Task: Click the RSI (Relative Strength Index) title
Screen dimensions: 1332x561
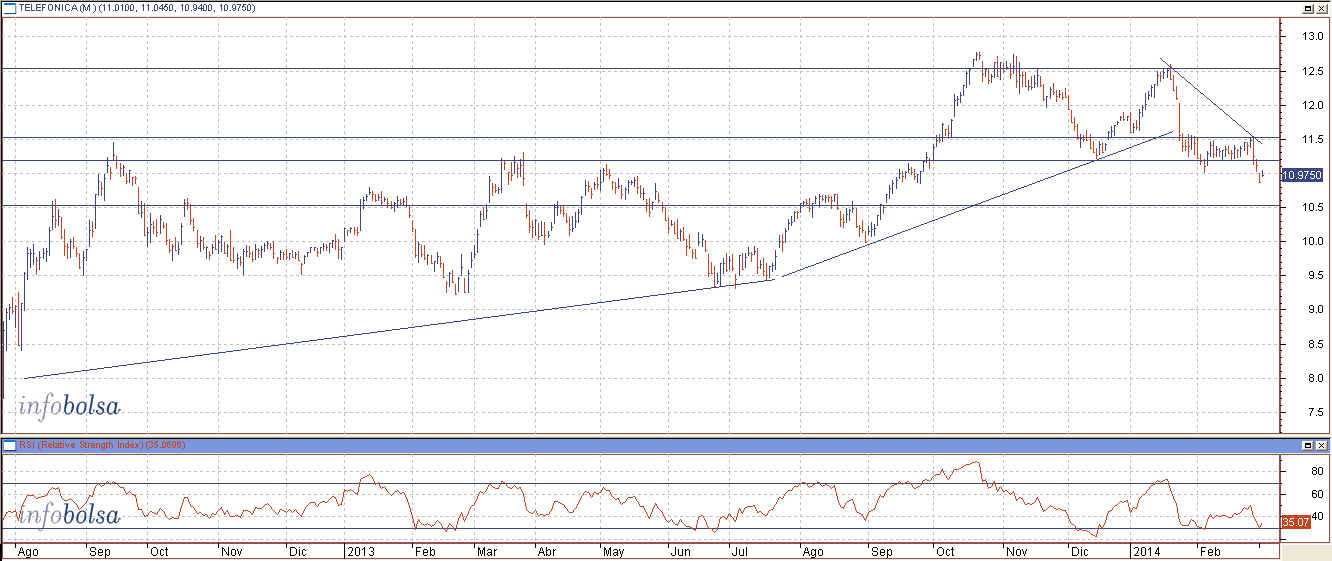Action: pos(82,444)
